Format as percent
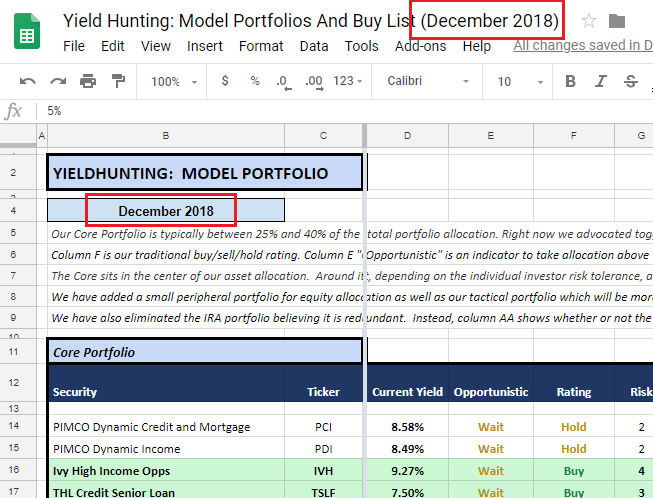This screenshot has width=653, height=498. [x=255, y=81]
